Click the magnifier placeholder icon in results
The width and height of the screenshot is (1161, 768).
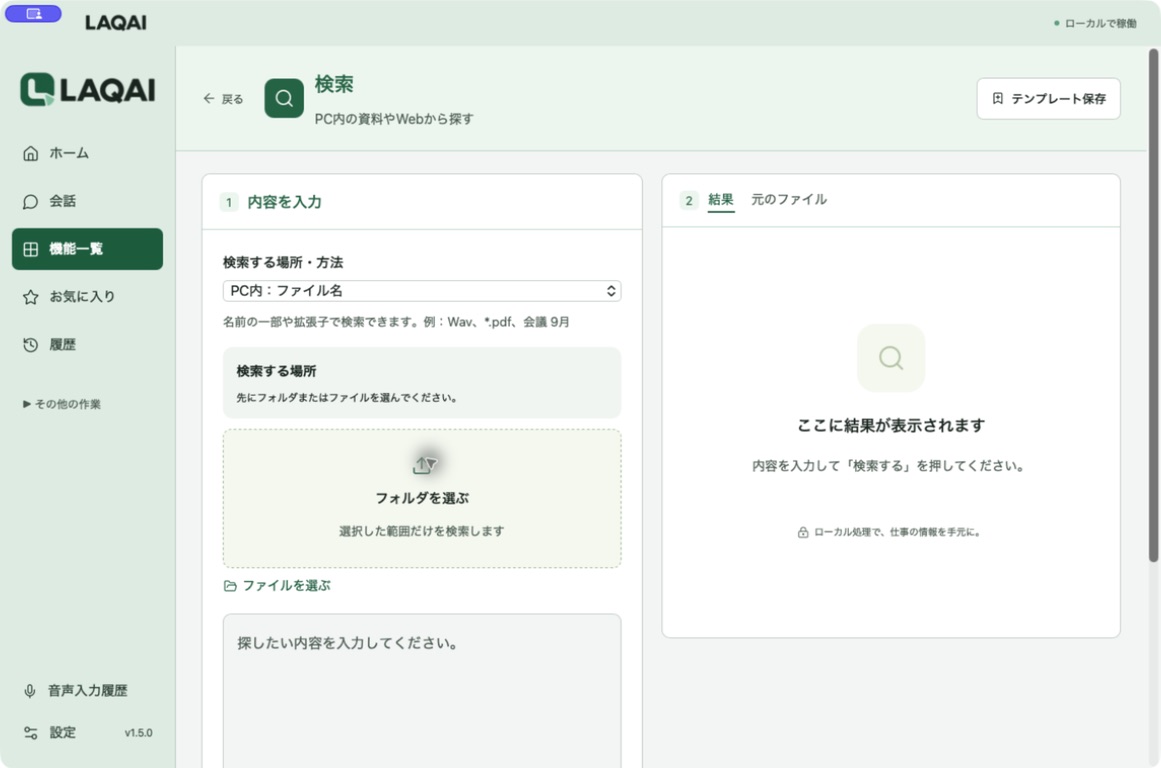(891, 358)
